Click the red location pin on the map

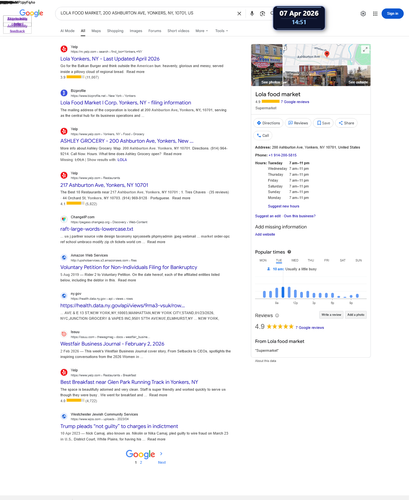coord(327,54)
